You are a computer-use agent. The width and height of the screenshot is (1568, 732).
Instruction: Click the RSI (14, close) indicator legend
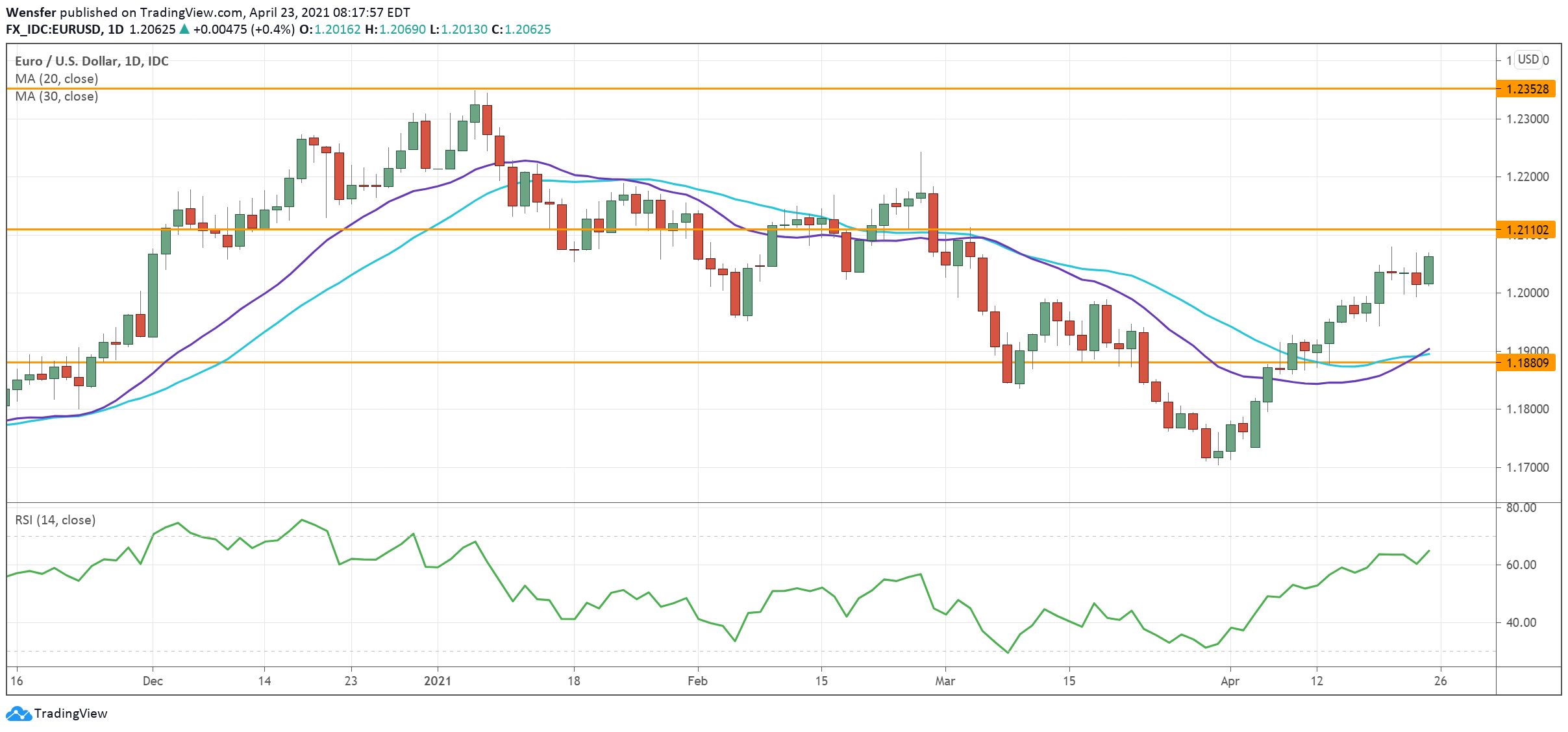coord(55,520)
